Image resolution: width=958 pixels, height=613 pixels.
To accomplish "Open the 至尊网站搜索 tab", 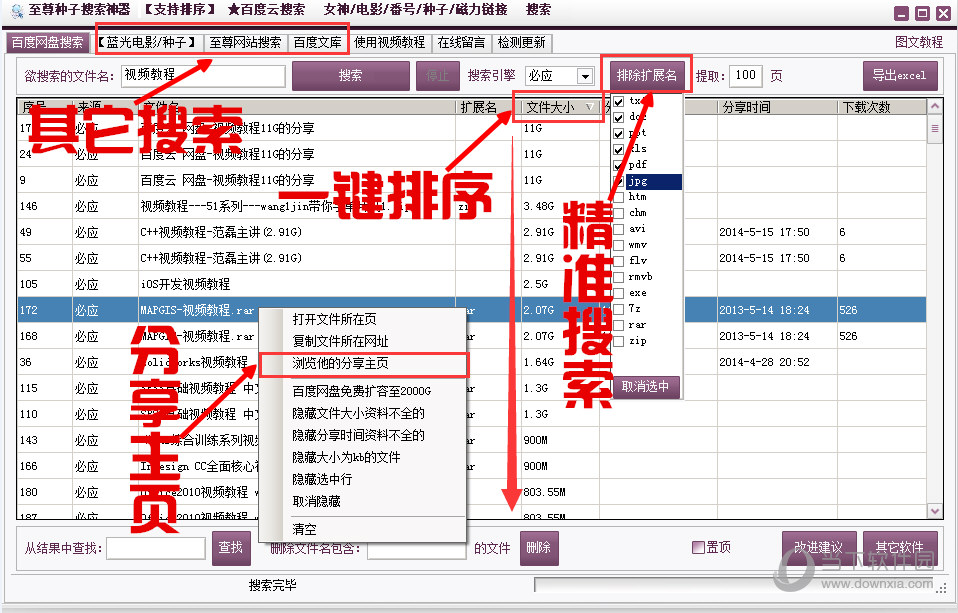I will pos(245,42).
